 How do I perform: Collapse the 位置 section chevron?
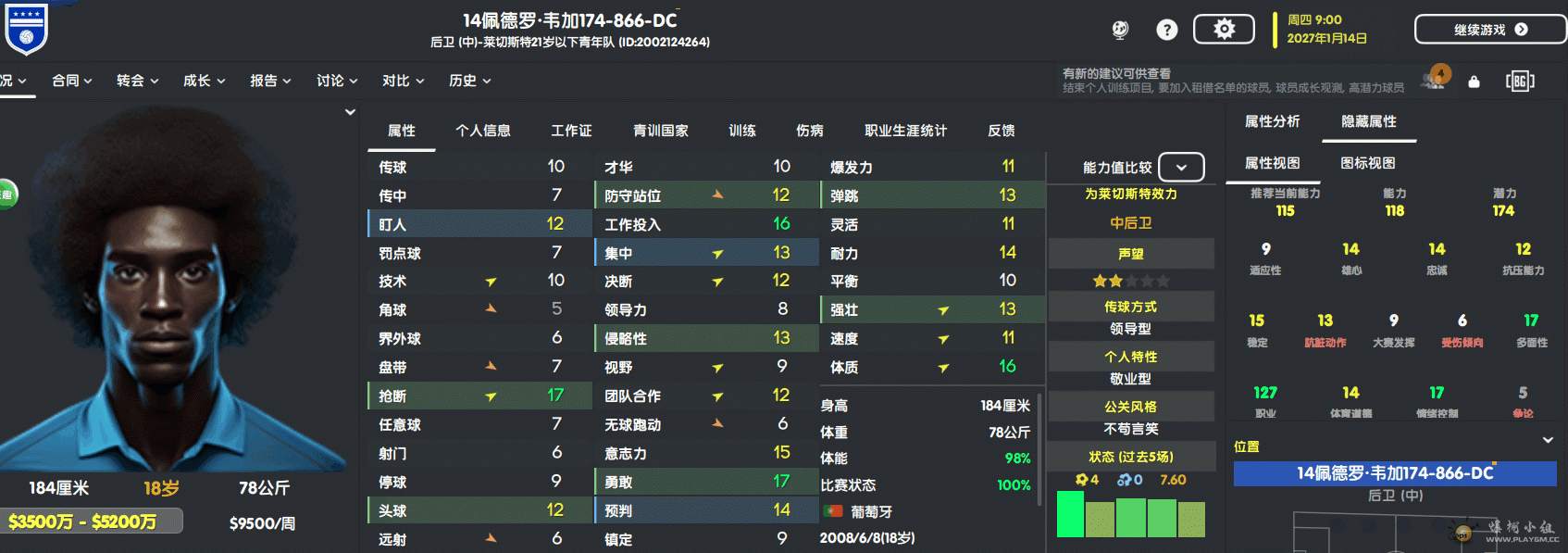(x=1548, y=440)
